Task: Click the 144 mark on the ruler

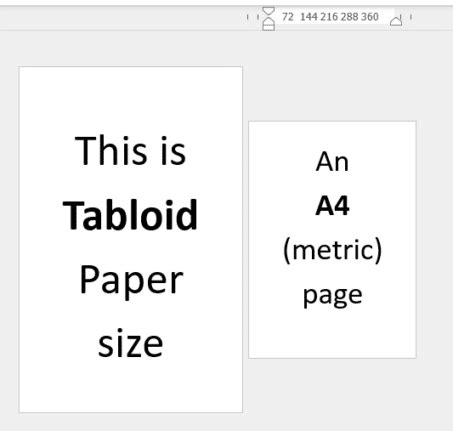Action: [x=309, y=17]
